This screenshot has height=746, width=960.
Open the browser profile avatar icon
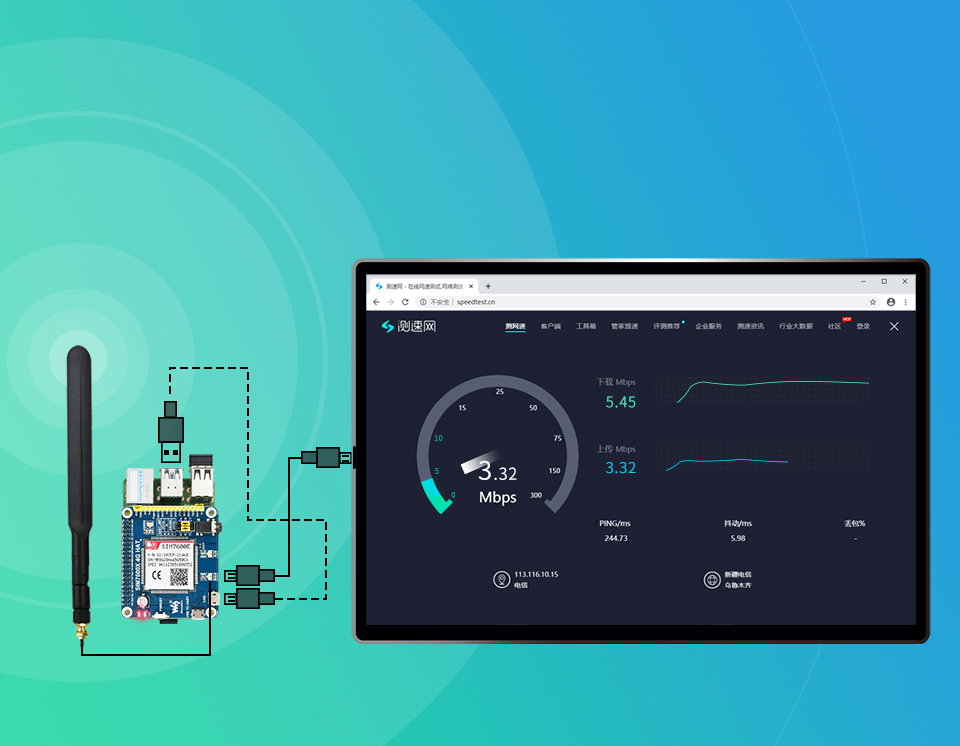point(890,301)
